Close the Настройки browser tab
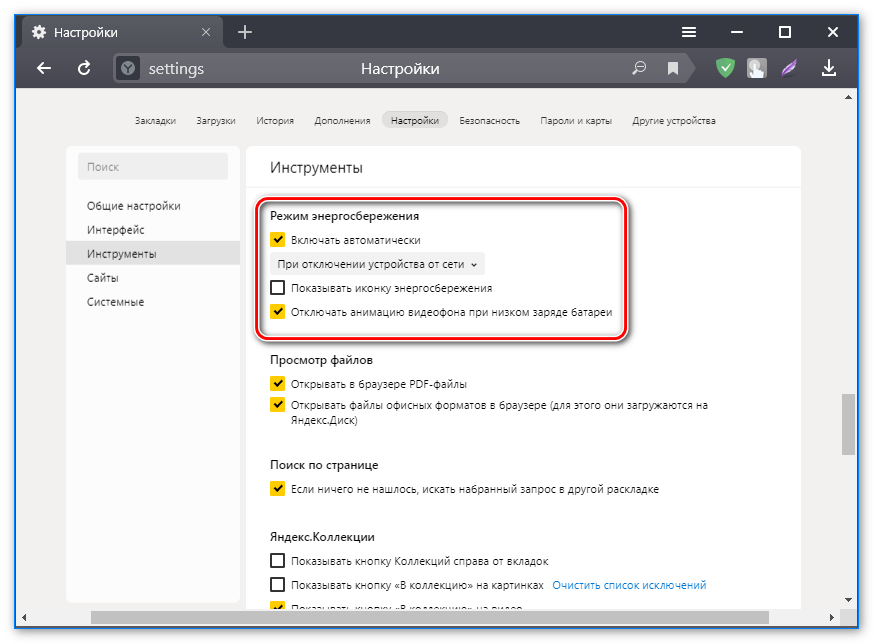Image resolution: width=874 pixels, height=644 pixels. click(x=206, y=32)
